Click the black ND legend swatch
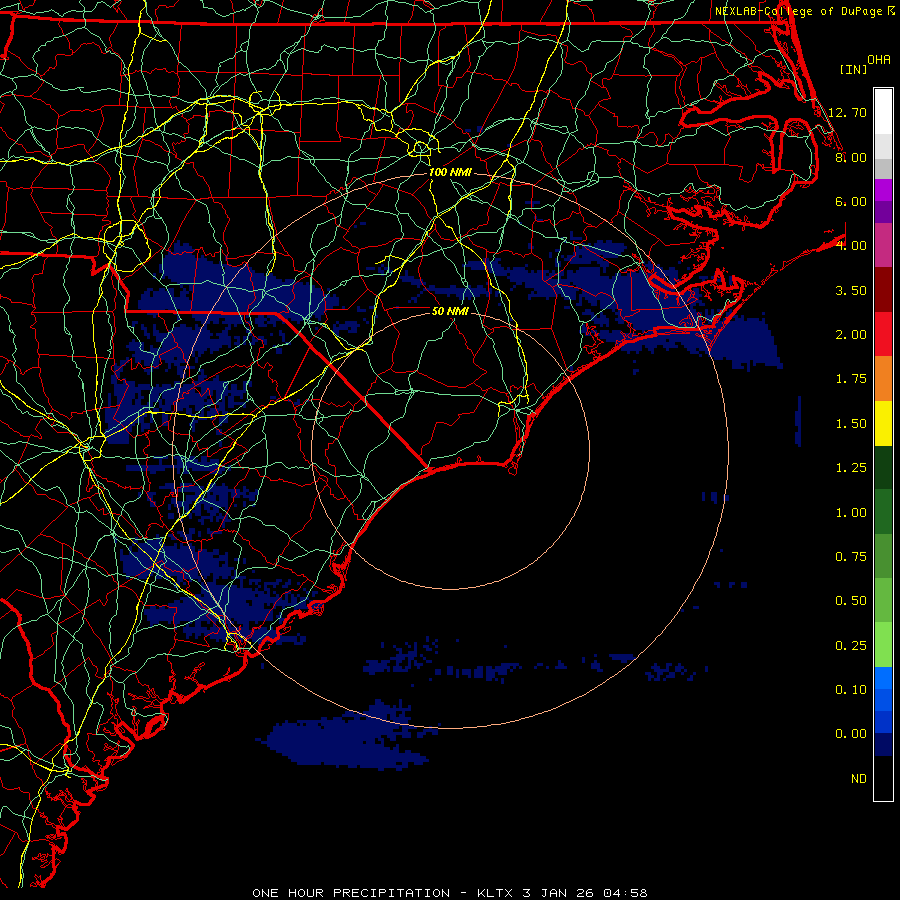Viewport: 900px width, 900px height. click(x=883, y=778)
